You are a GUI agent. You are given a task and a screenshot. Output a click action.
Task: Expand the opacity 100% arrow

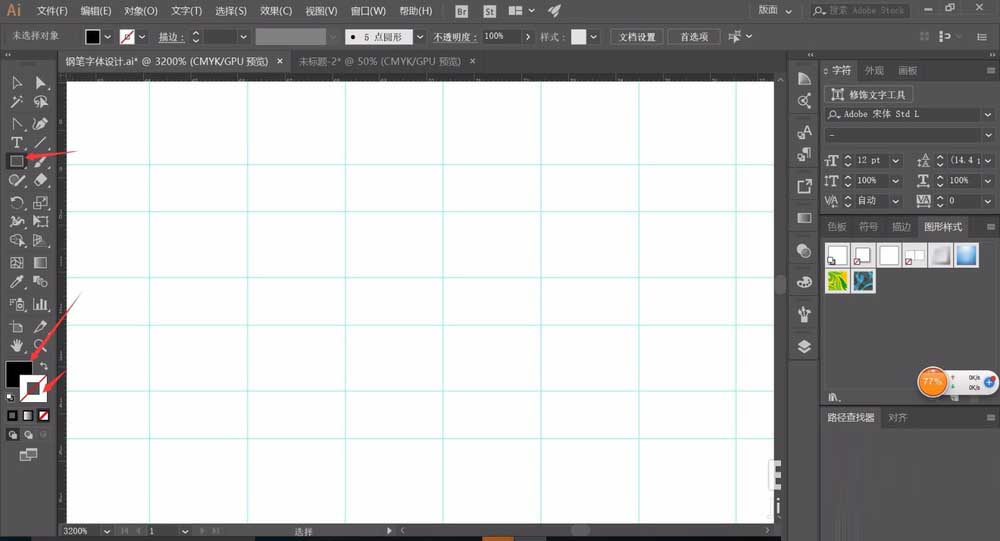coord(527,37)
